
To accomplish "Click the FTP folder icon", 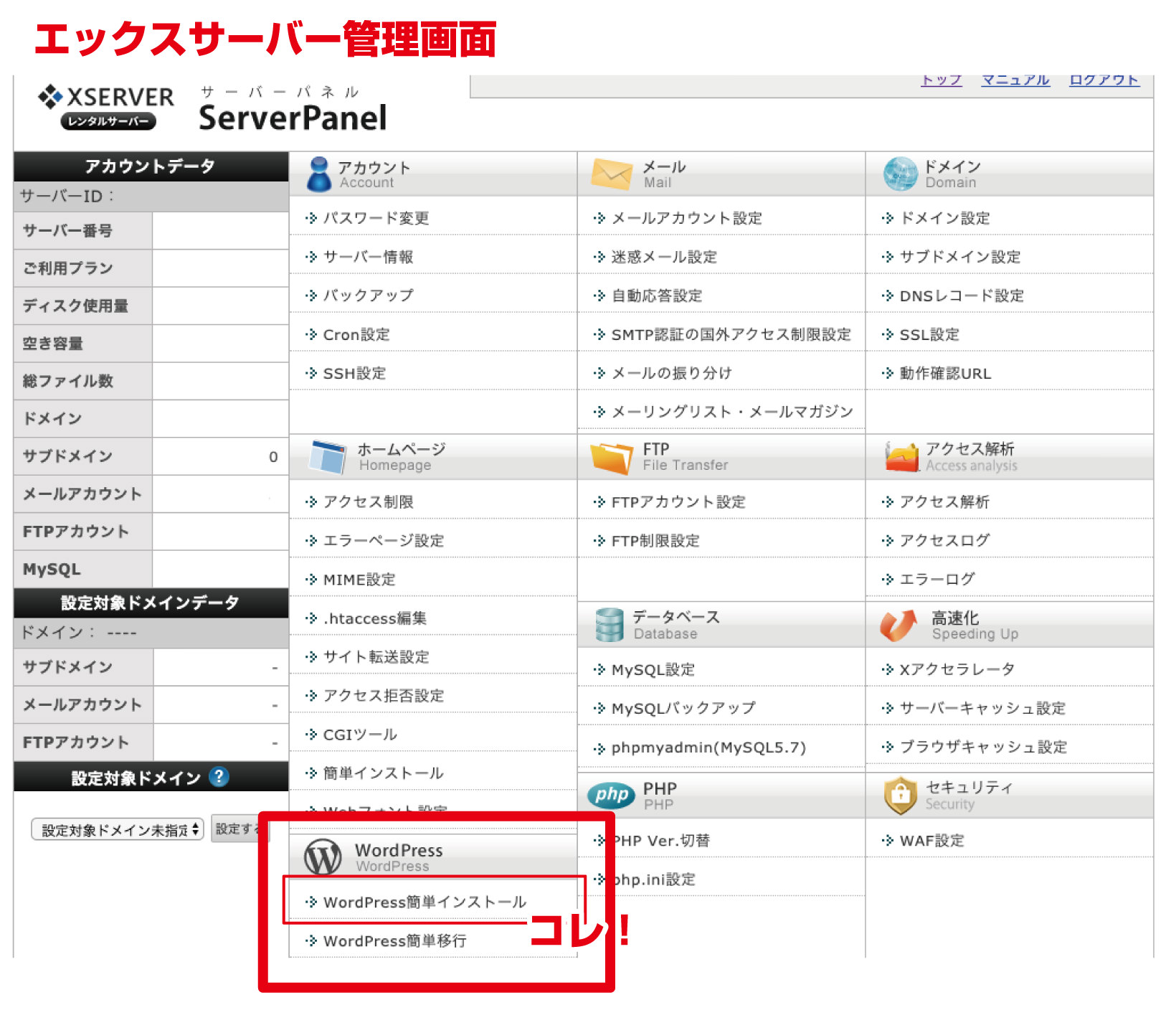I will (x=611, y=458).
